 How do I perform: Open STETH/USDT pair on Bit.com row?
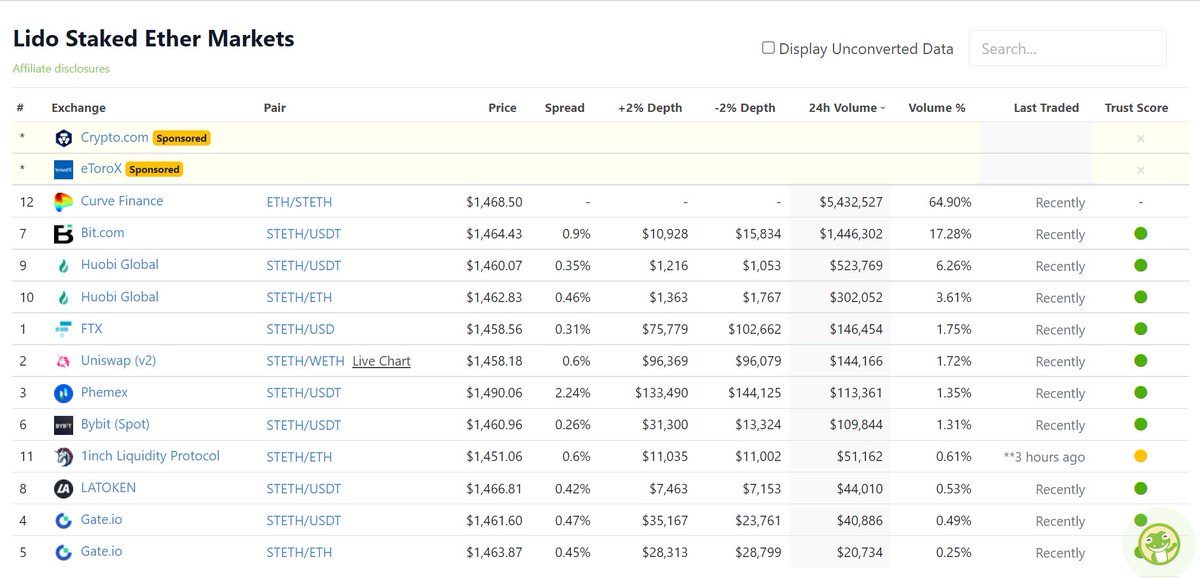point(303,234)
